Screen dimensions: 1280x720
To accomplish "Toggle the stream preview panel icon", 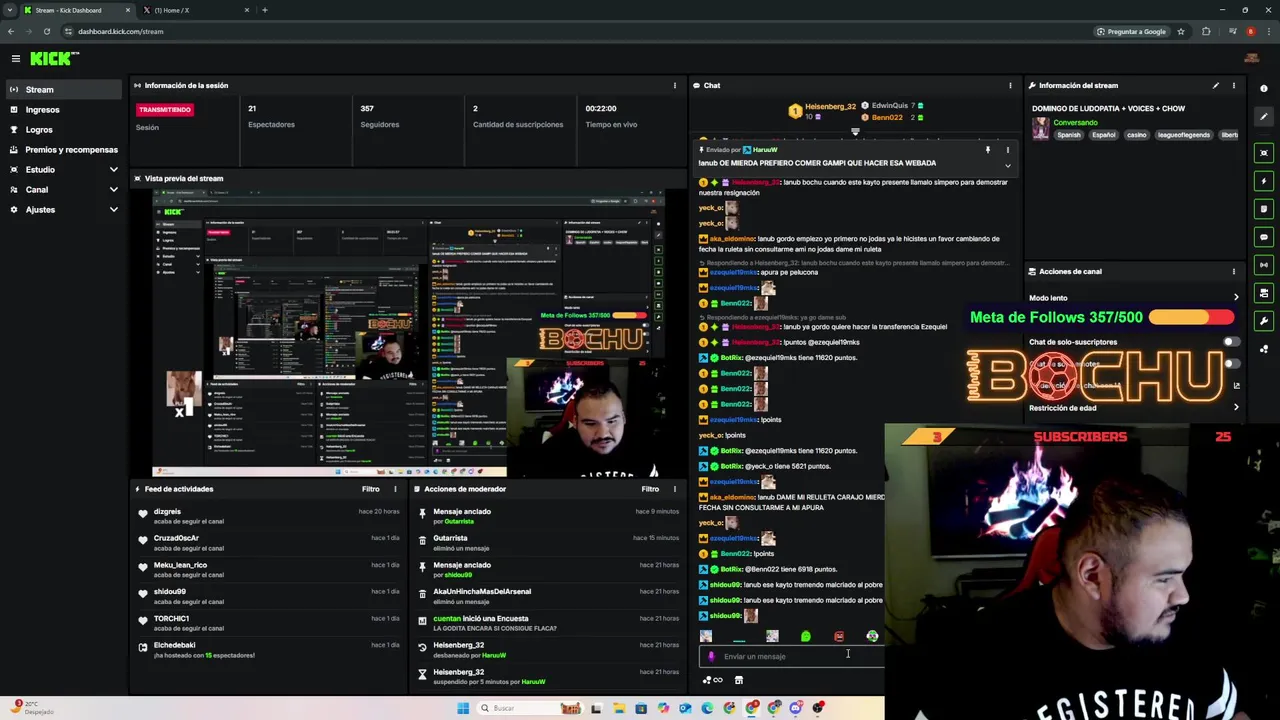I will coord(1264,153).
